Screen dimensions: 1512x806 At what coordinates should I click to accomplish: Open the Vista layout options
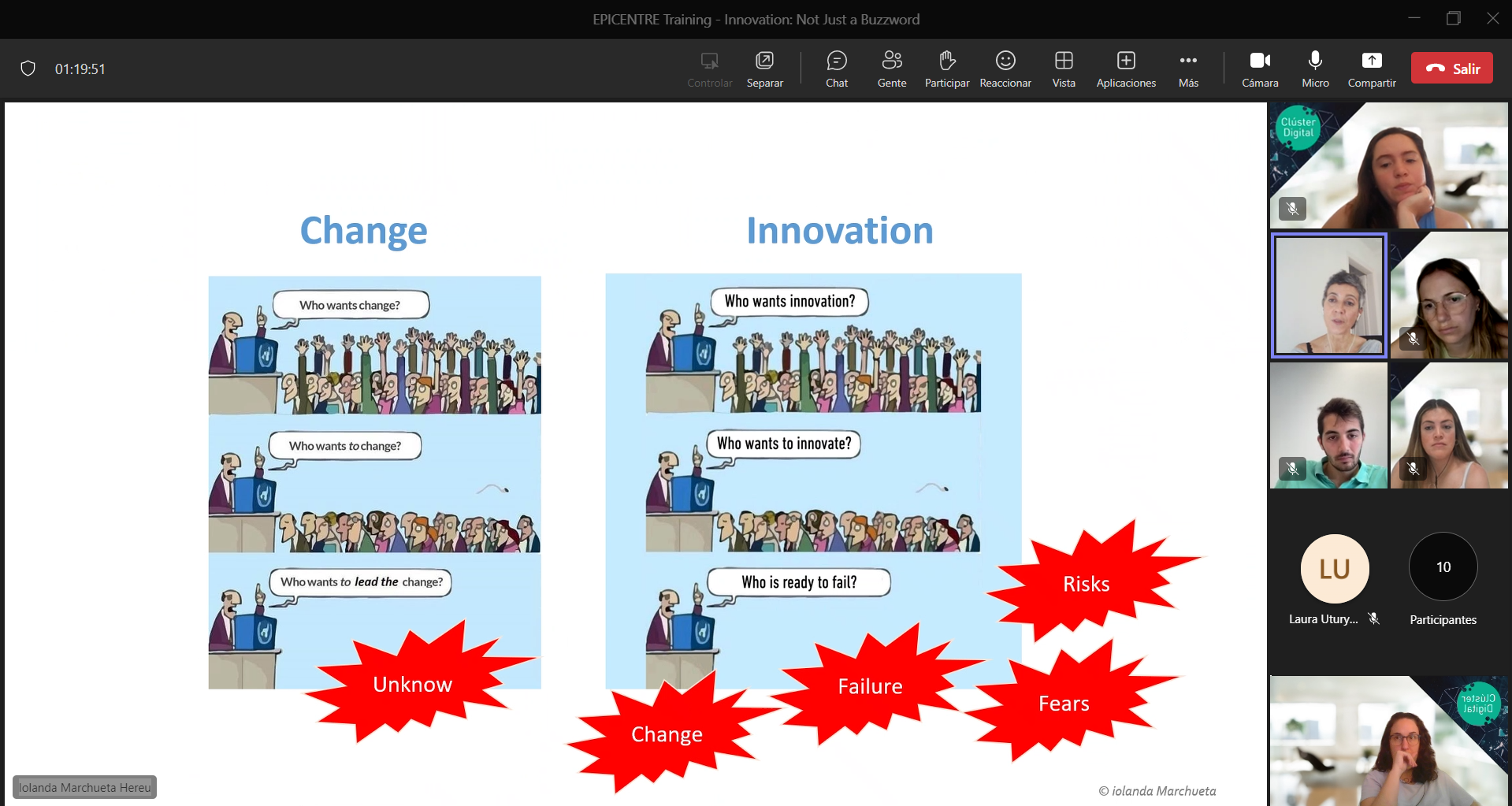(1063, 69)
